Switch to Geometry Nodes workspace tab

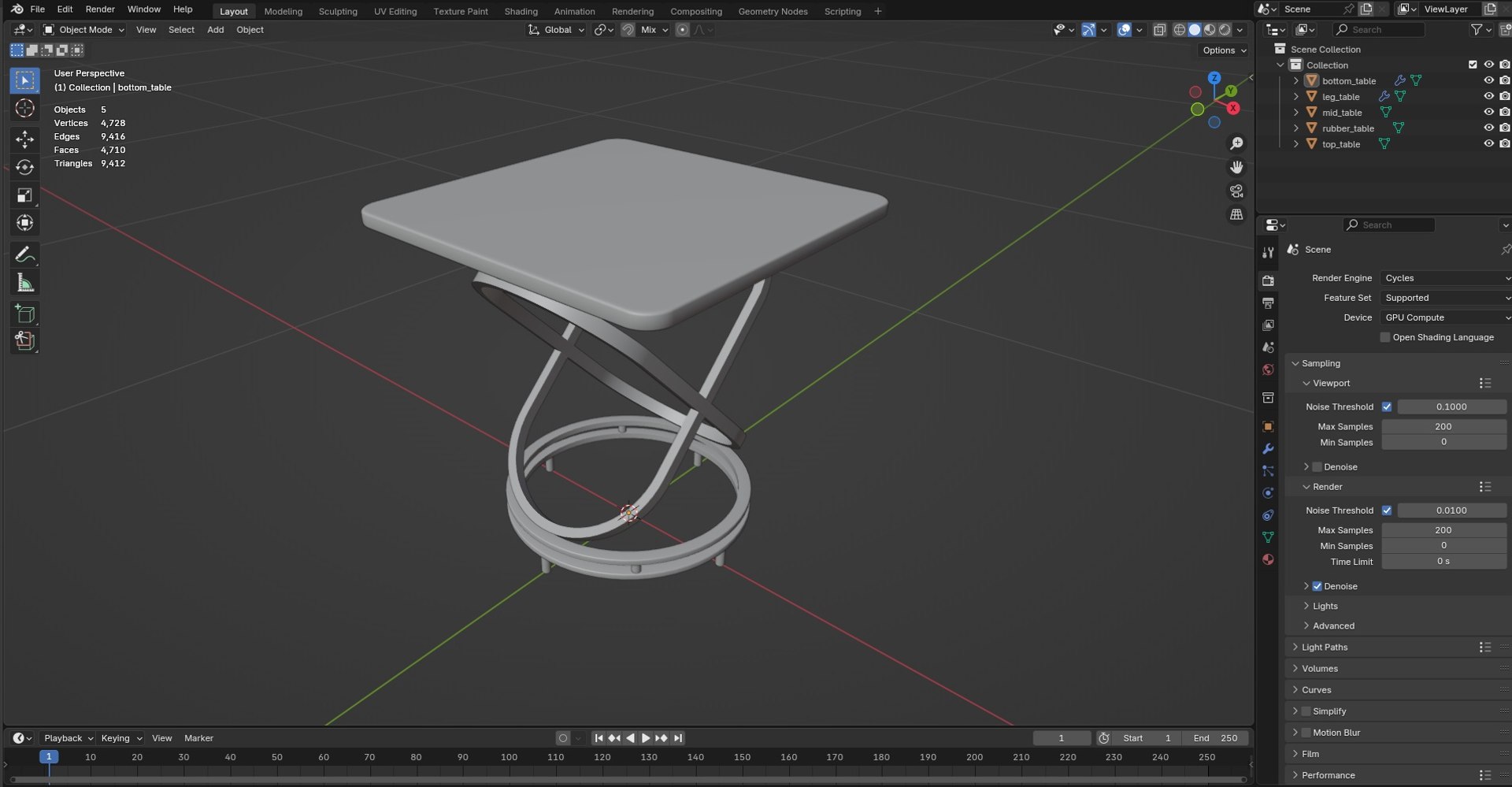(x=773, y=11)
